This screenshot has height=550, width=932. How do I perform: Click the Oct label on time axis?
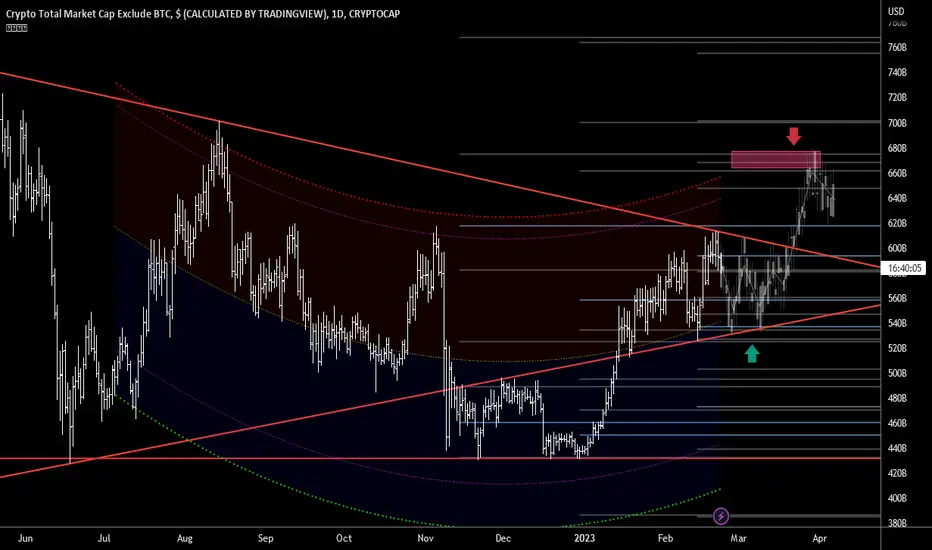344,538
